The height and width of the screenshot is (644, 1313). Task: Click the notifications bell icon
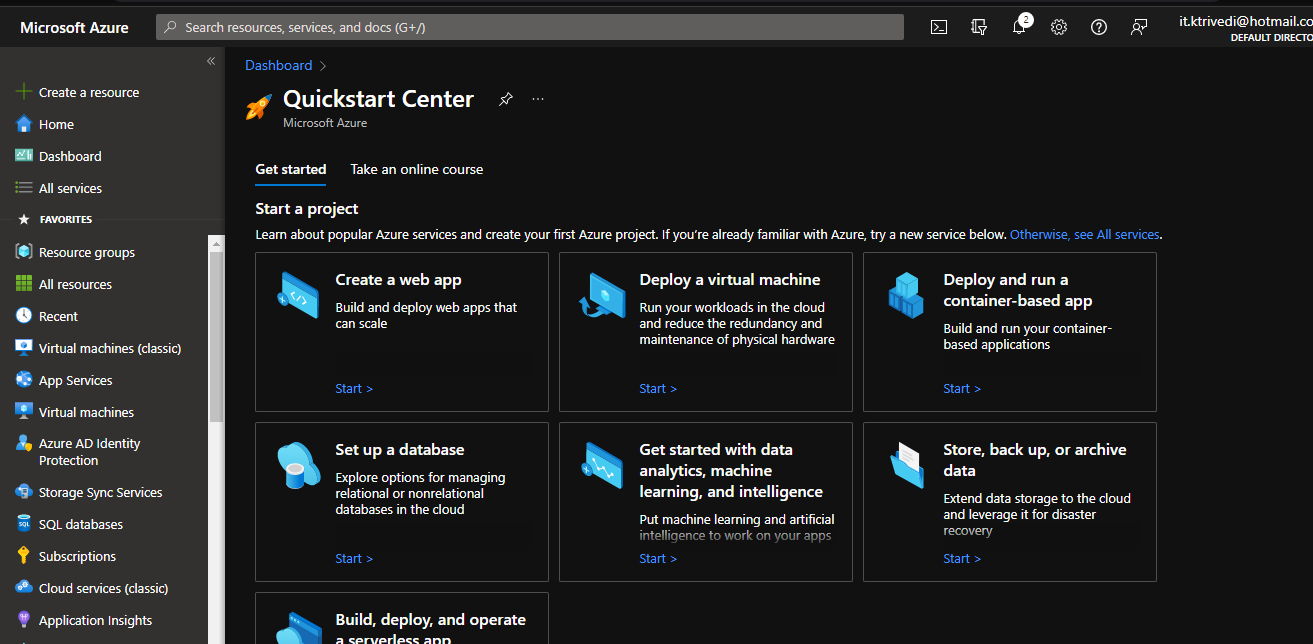pos(1019,27)
